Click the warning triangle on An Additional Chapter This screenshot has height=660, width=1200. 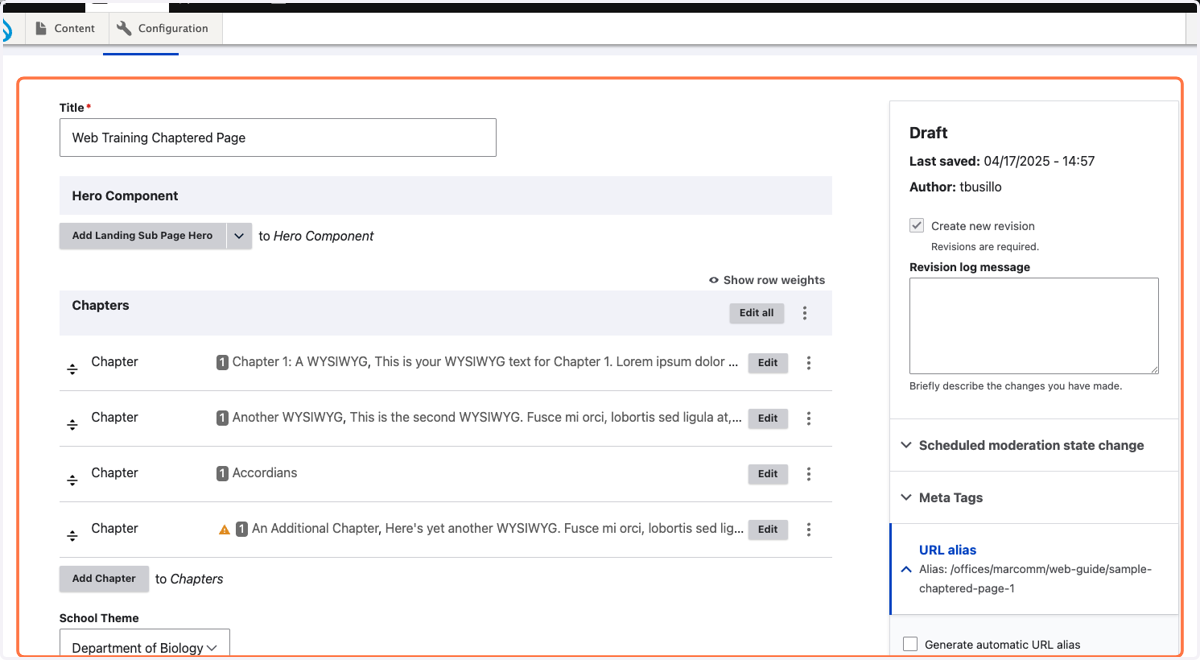(224, 529)
